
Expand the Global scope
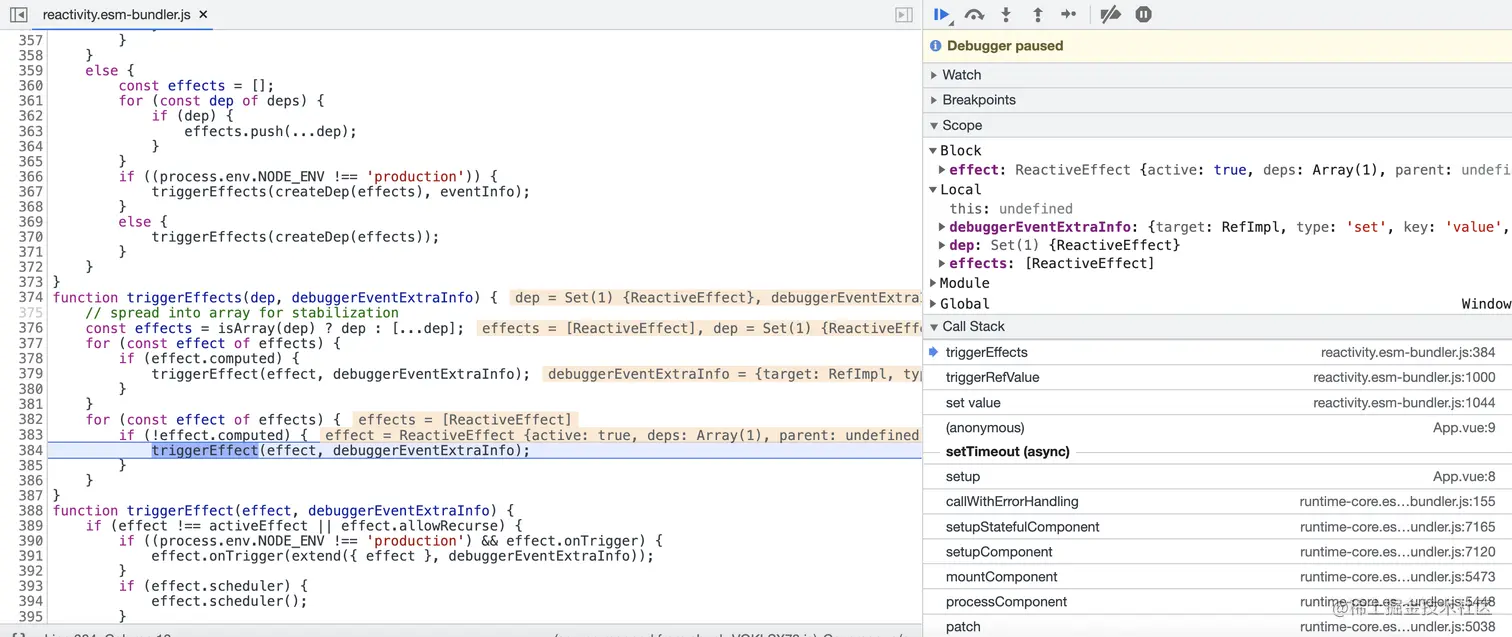pyautogui.click(x=933, y=304)
